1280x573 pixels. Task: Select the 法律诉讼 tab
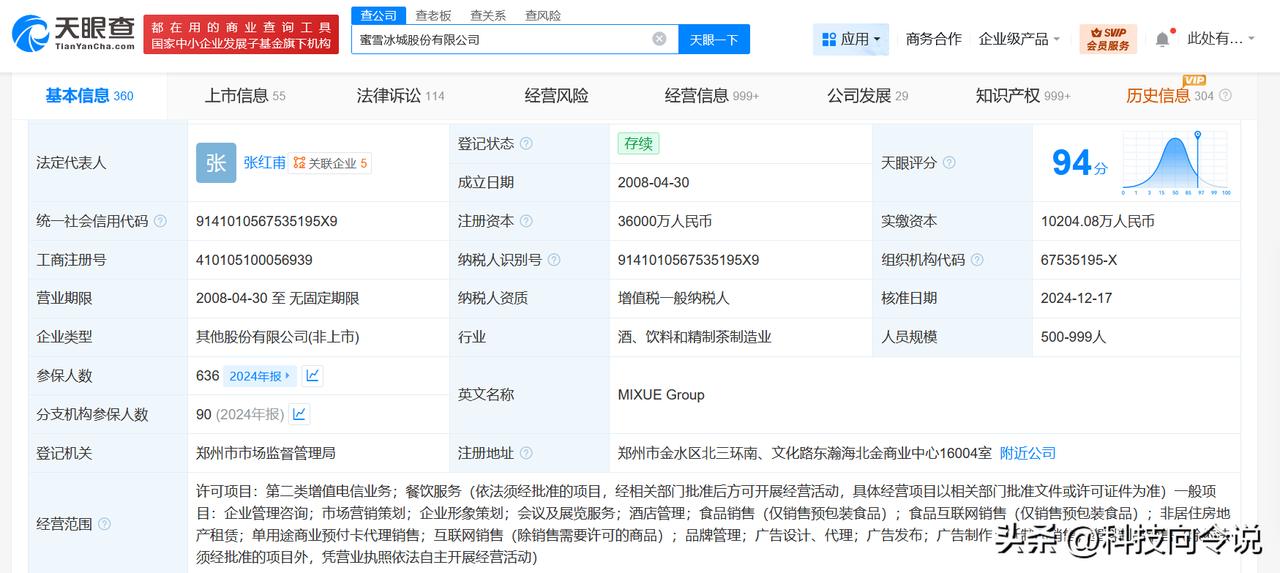click(400, 96)
